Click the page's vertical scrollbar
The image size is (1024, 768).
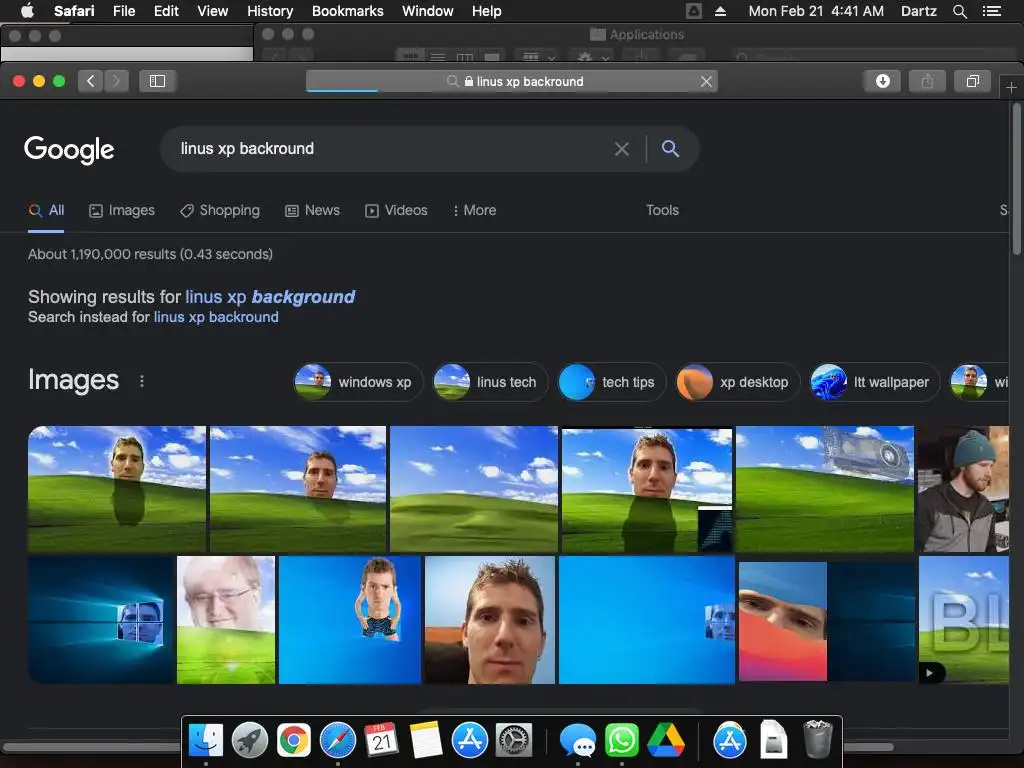(1016, 180)
